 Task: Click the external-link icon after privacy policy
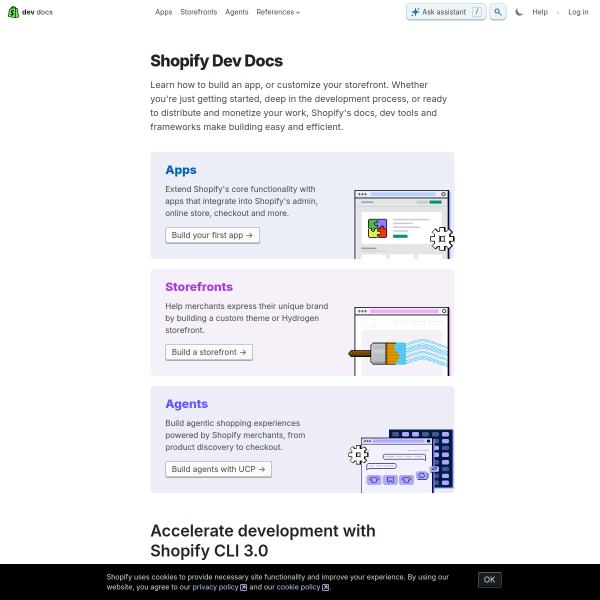click(243, 587)
